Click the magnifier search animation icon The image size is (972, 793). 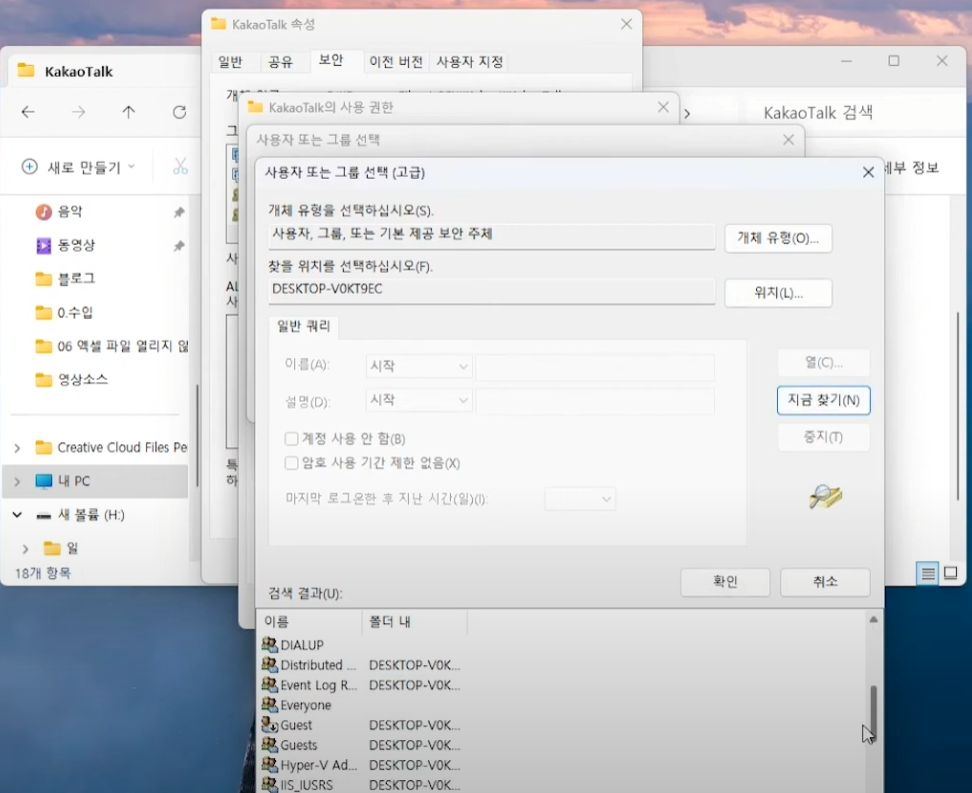click(x=825, y=496)
